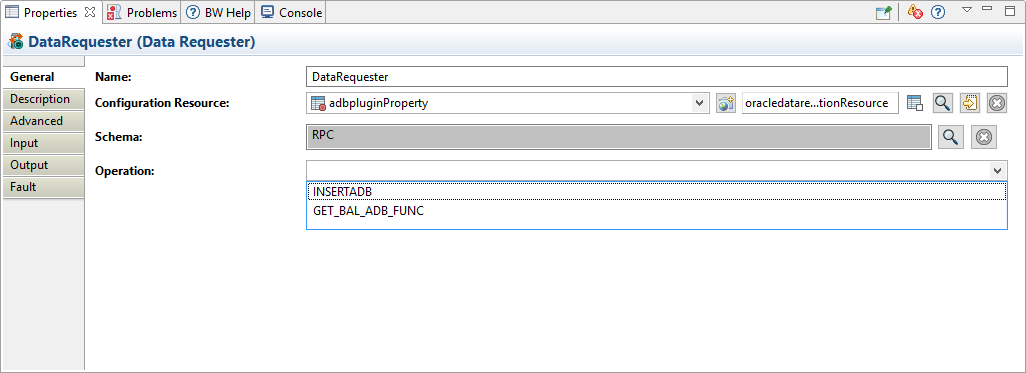Click the show problems warning-error icon
The image size is (1026, 373).
(x=915, y=12)
